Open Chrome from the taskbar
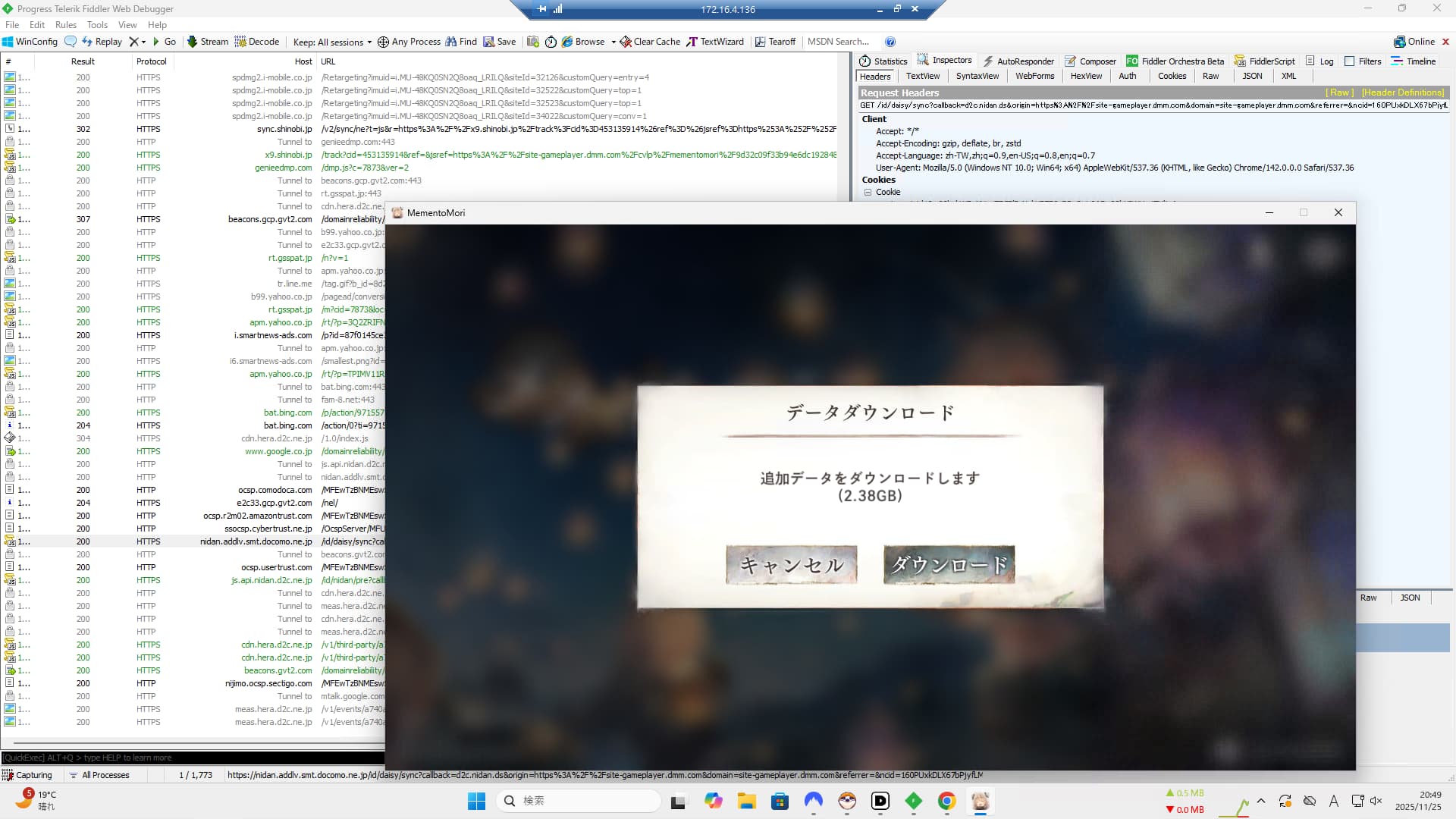 (946, 801)
